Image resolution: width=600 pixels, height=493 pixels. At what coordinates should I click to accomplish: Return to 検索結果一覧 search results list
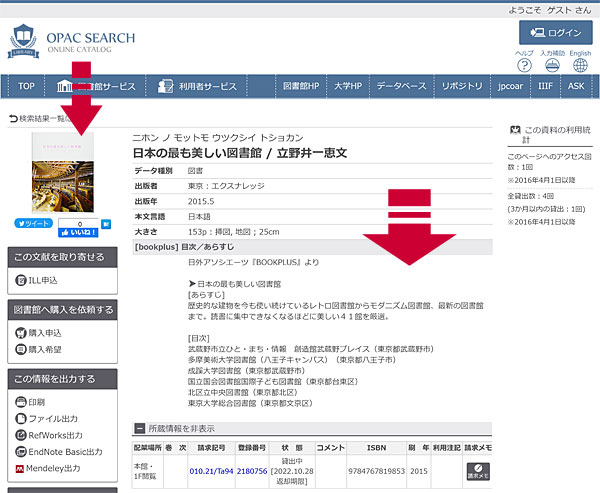[40, 119]
